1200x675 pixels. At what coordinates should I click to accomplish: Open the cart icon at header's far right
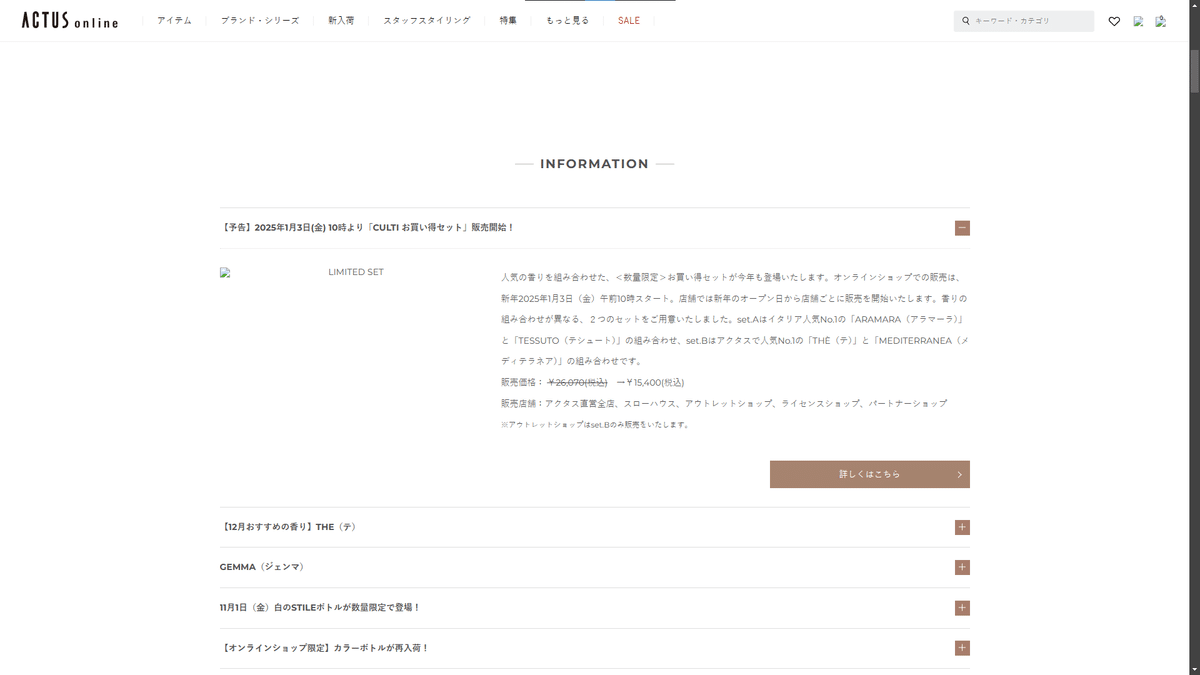pyautogui.click(x=1161, y=21)
